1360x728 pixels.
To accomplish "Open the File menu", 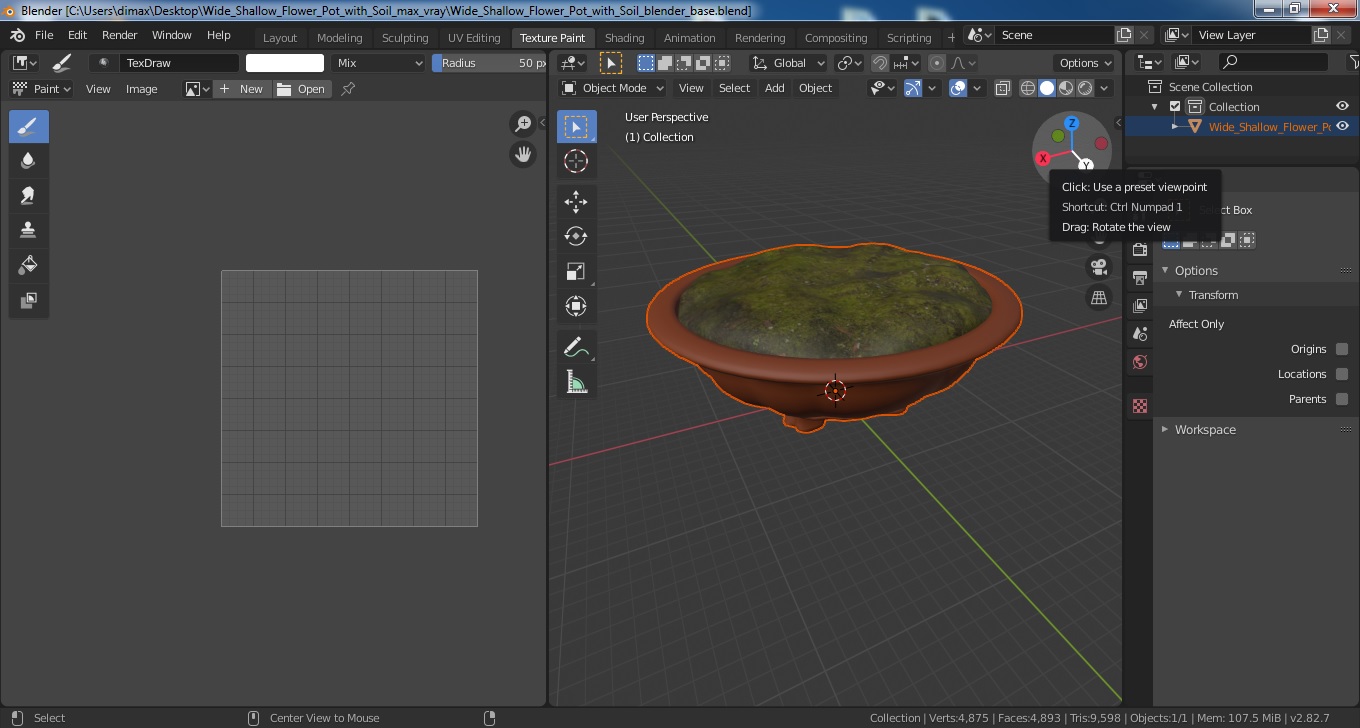I will coord(45,35).
